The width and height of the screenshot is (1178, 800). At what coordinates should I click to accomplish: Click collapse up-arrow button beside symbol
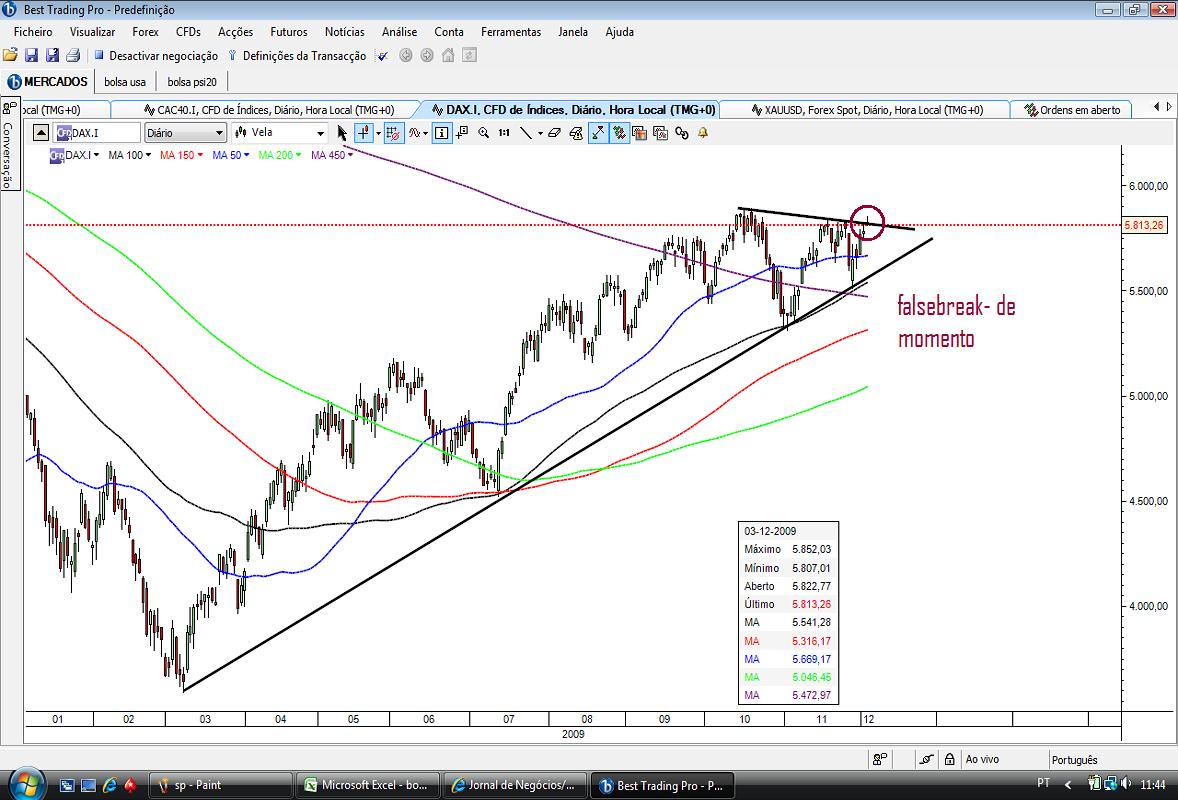pos(41,133)
